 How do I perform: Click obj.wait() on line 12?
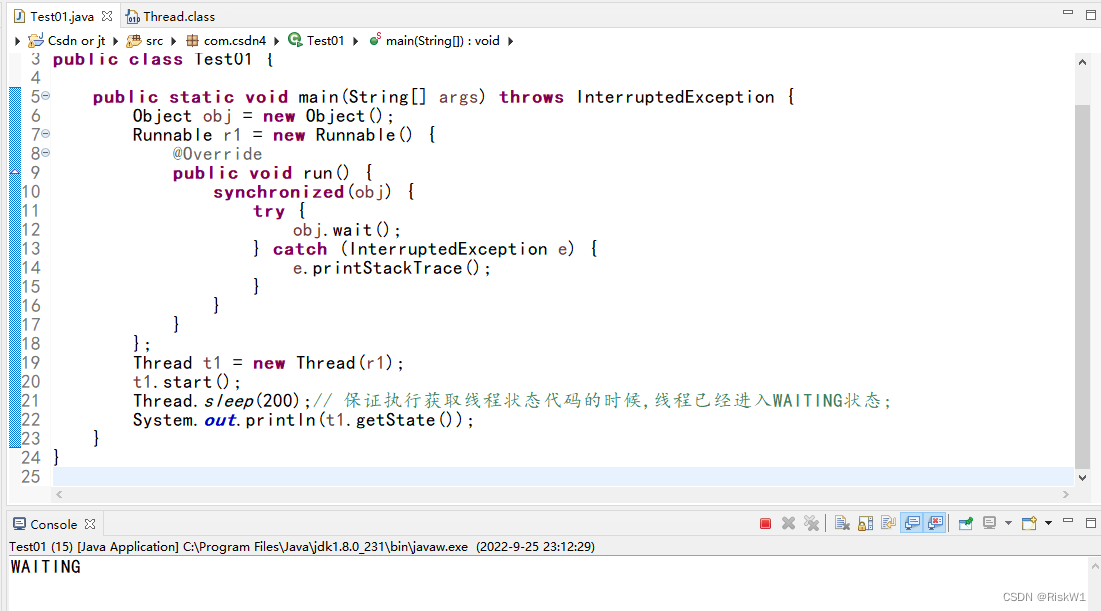[x=347, y=230]
